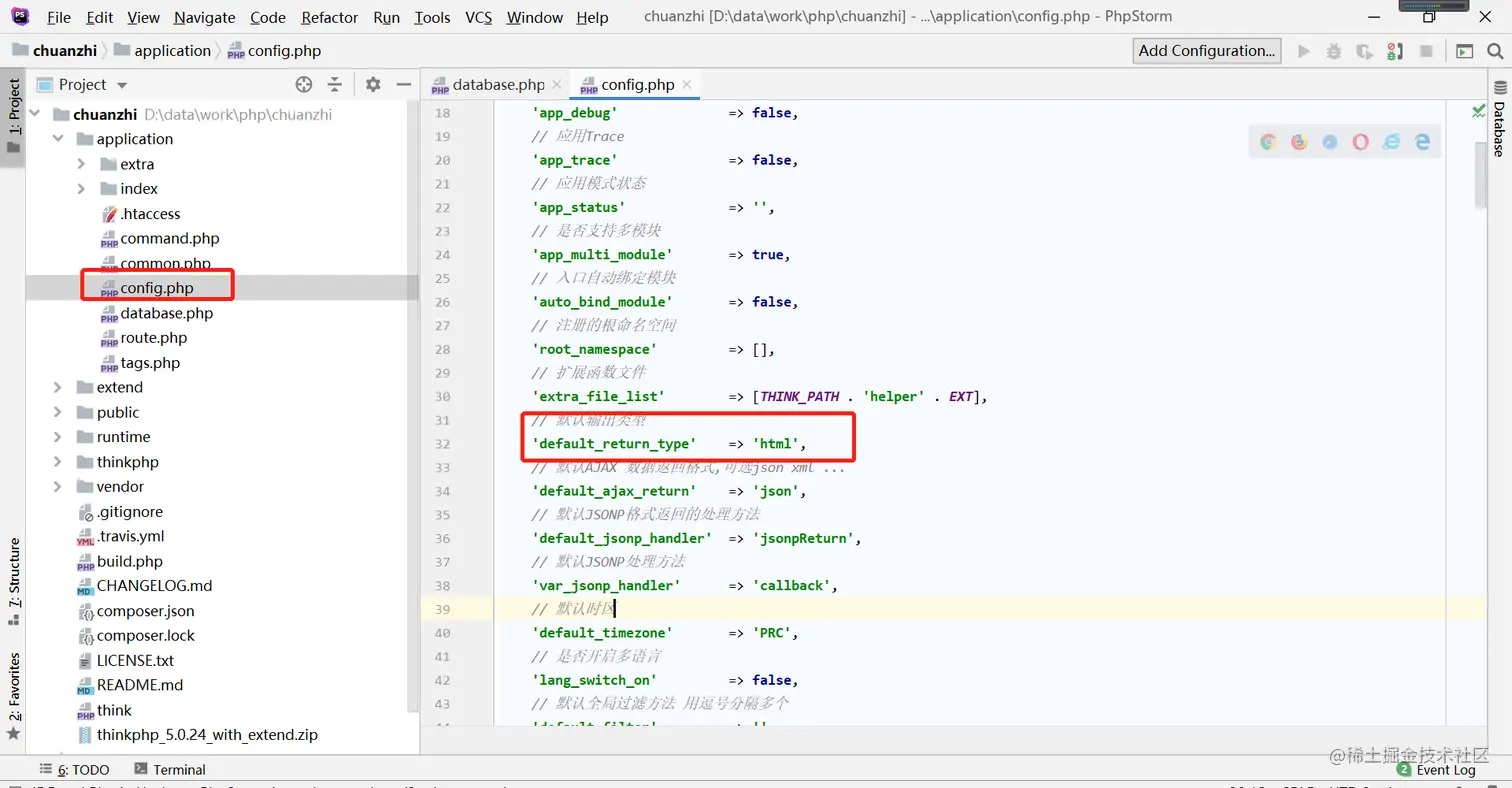This screenshot has height=788, width=1512.
Task: Collapse all project tree nodes icon
Action: coord(335,85)
